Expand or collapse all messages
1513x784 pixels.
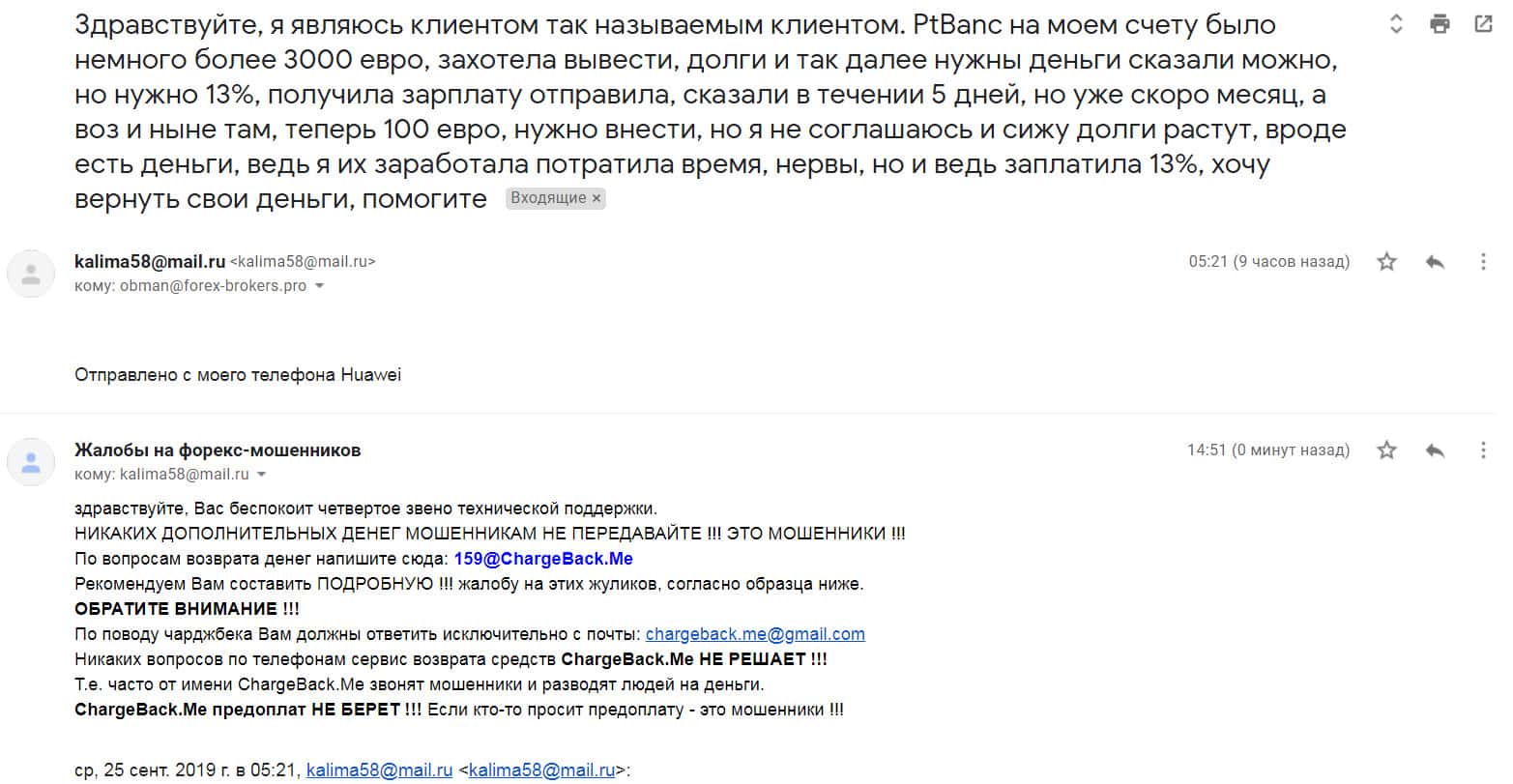pyautogui.click(x=1396, y=25)
